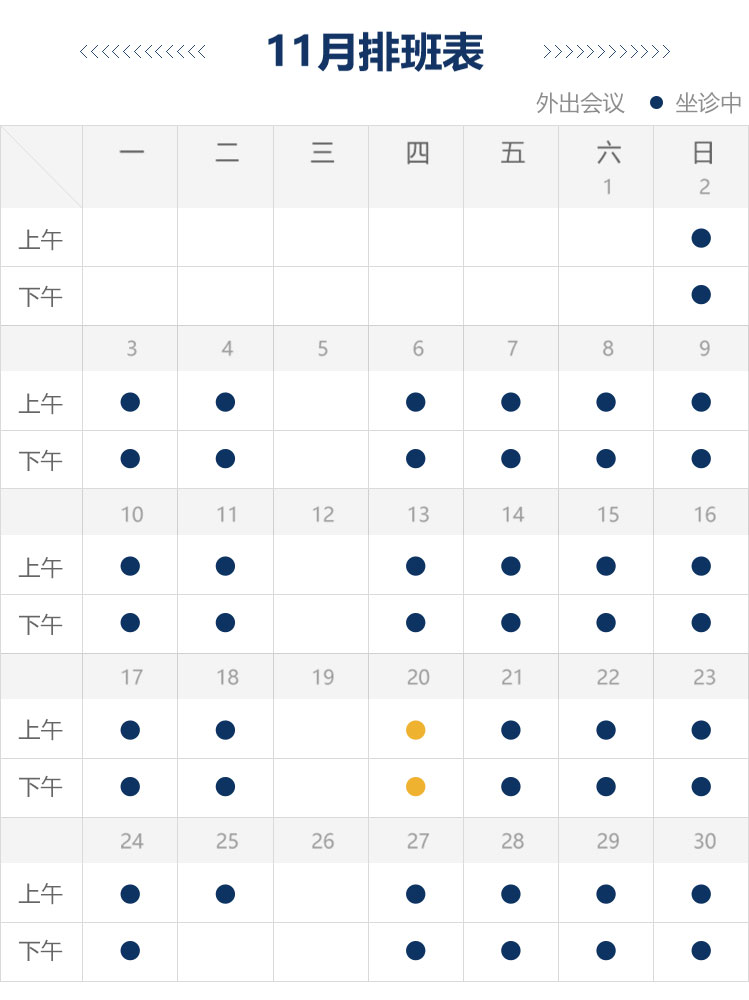
Task: Click the 外出会议 legend label
Action: point(580,103)
